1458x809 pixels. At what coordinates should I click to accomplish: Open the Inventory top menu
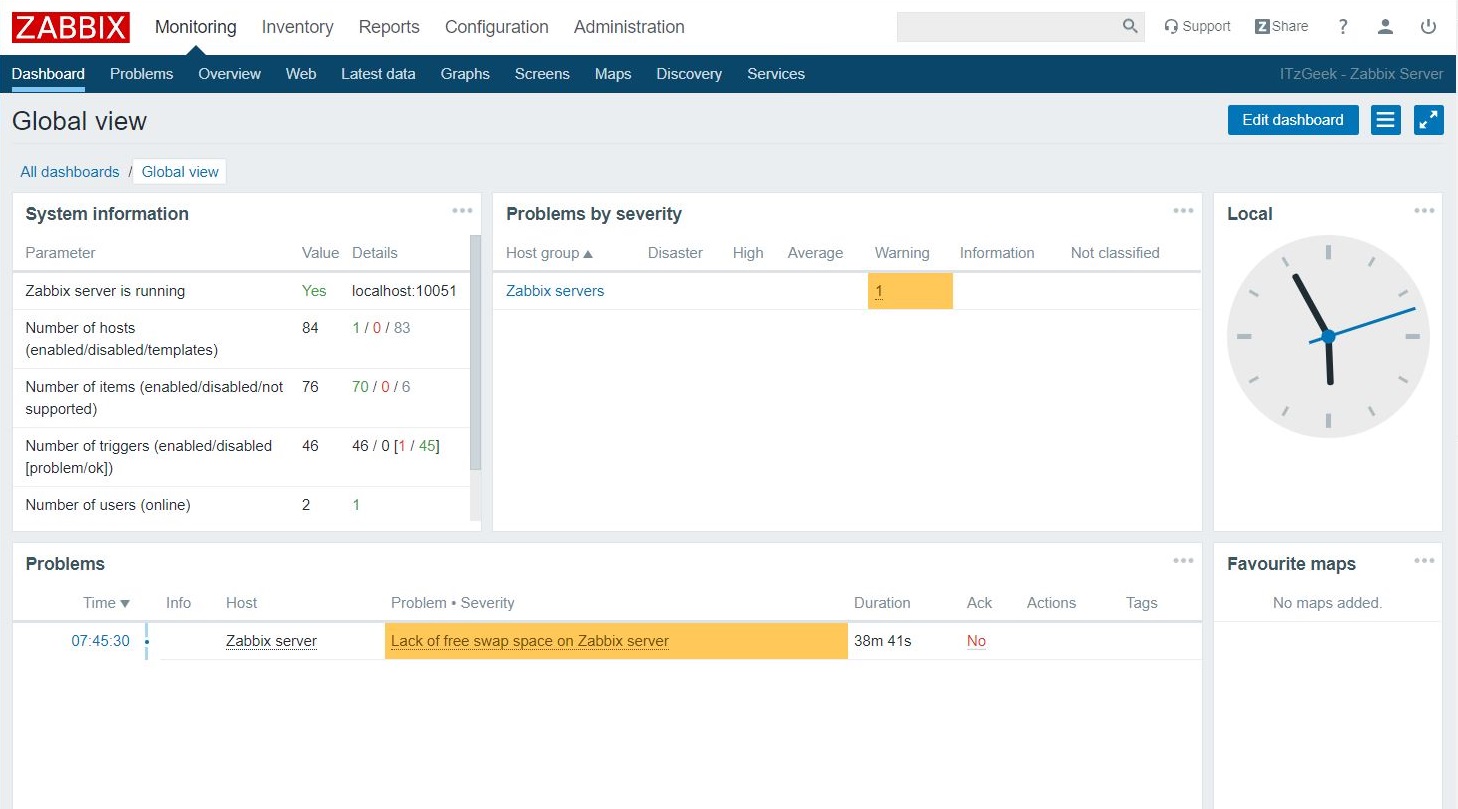click(298, 27)
